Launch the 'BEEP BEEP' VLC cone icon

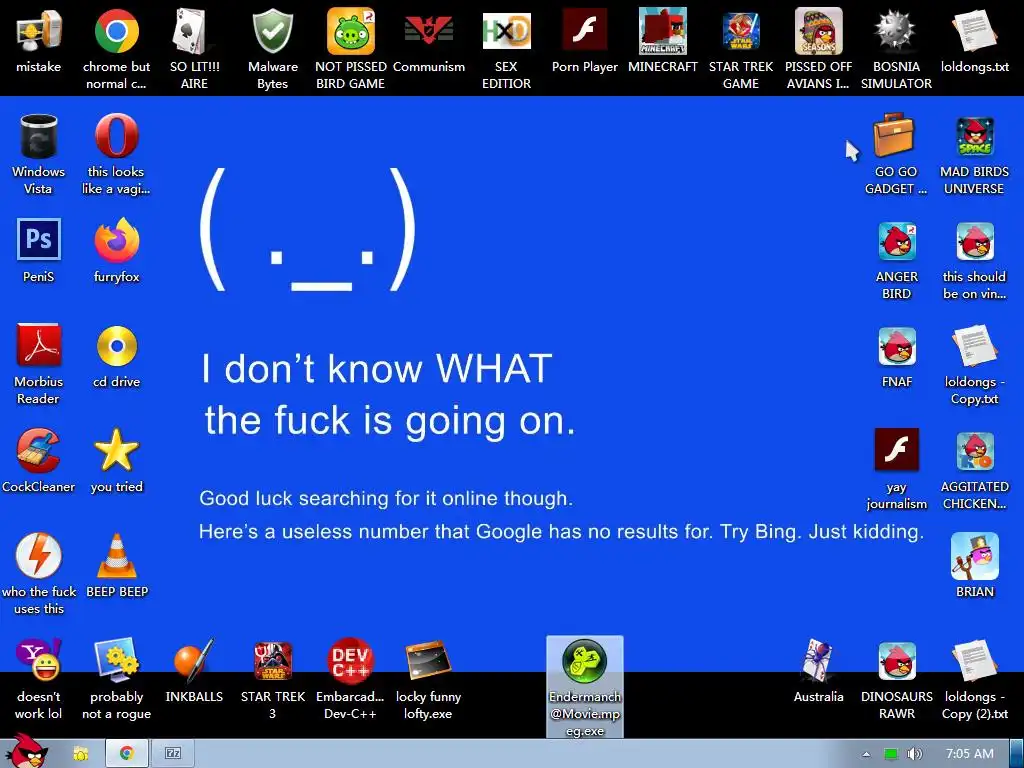point(116,566)
